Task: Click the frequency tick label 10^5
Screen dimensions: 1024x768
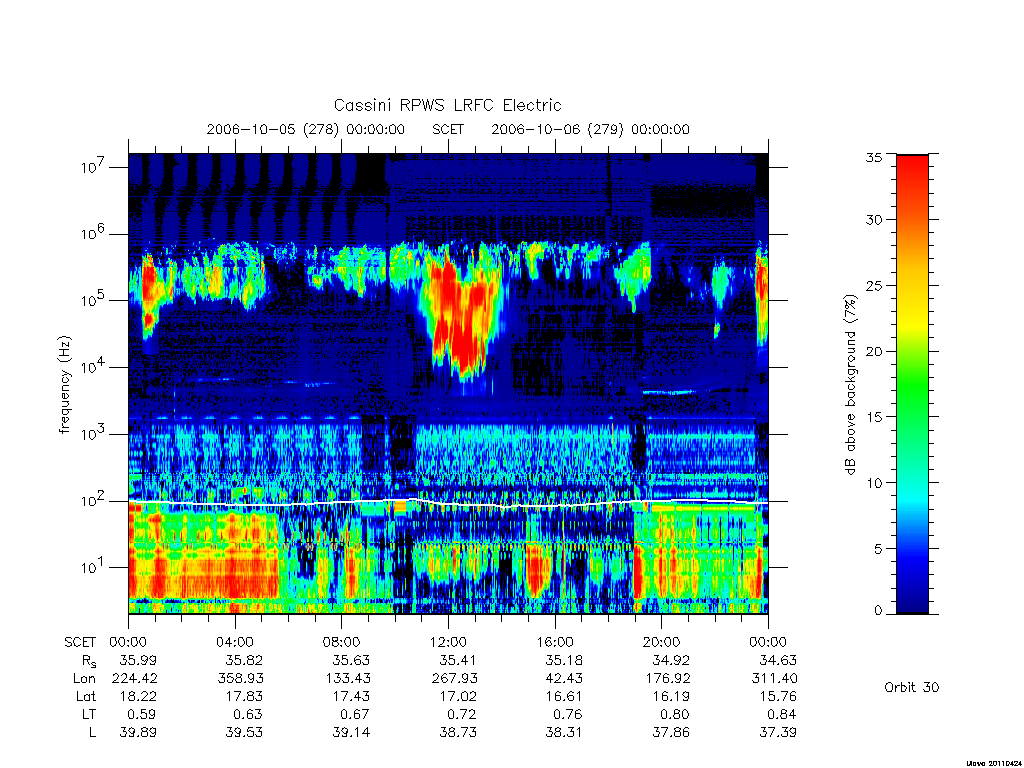Action: 93,300
